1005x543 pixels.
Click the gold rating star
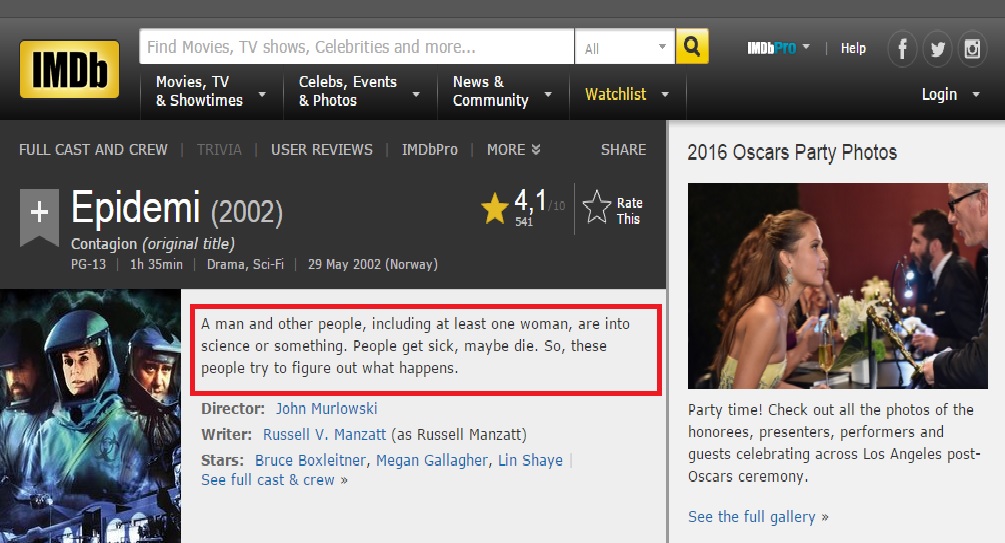tap(494, 209)
